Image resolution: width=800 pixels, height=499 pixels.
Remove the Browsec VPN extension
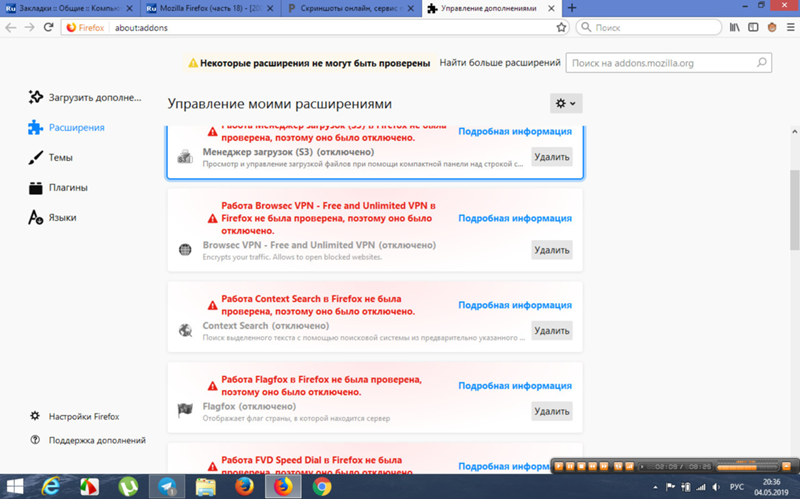click(x=551, y=250)
